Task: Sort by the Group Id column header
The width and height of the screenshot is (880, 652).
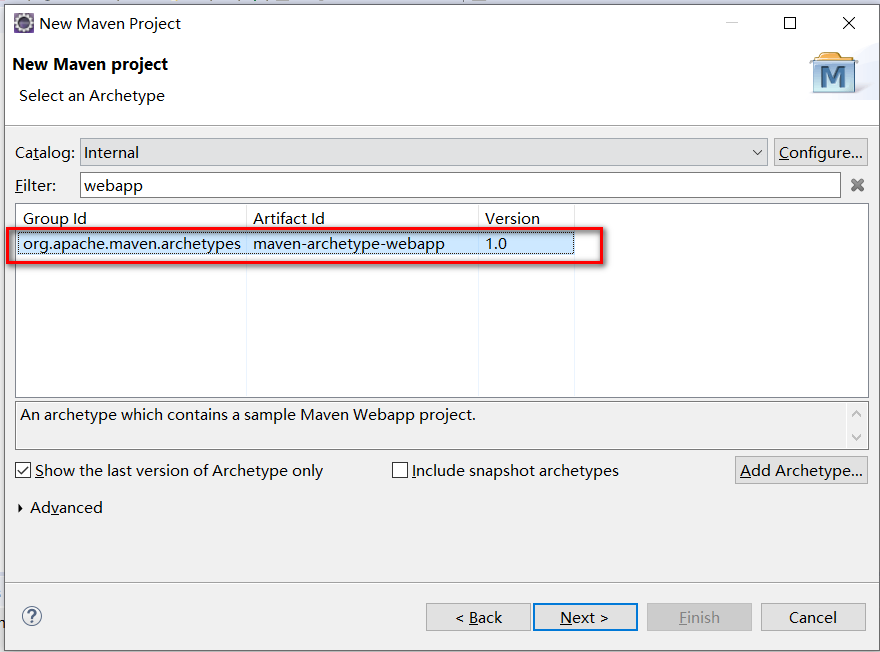Action: point(131,218)
